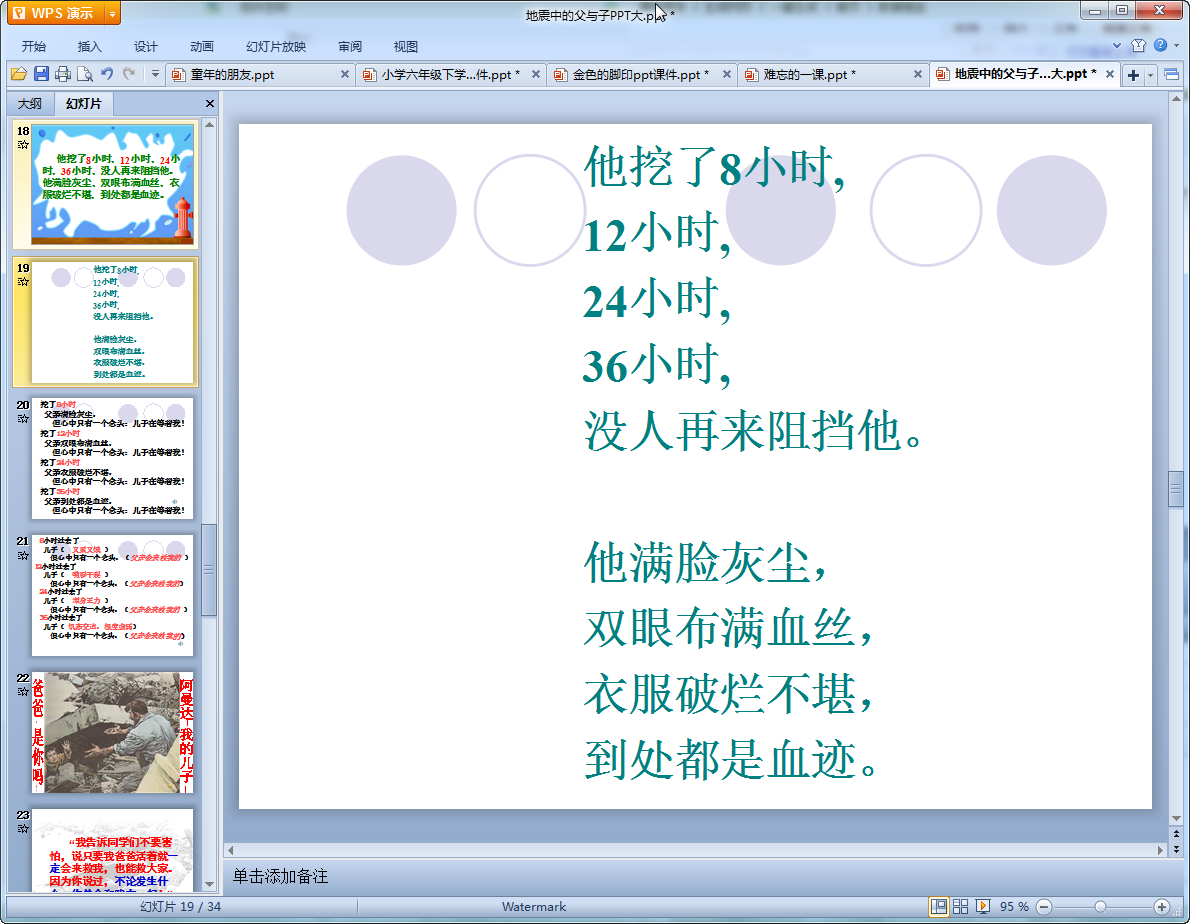Toggle the ribbon collapse chevron
The width and height of the screenshot is (1190, 924).
(x=1119, y=46)
